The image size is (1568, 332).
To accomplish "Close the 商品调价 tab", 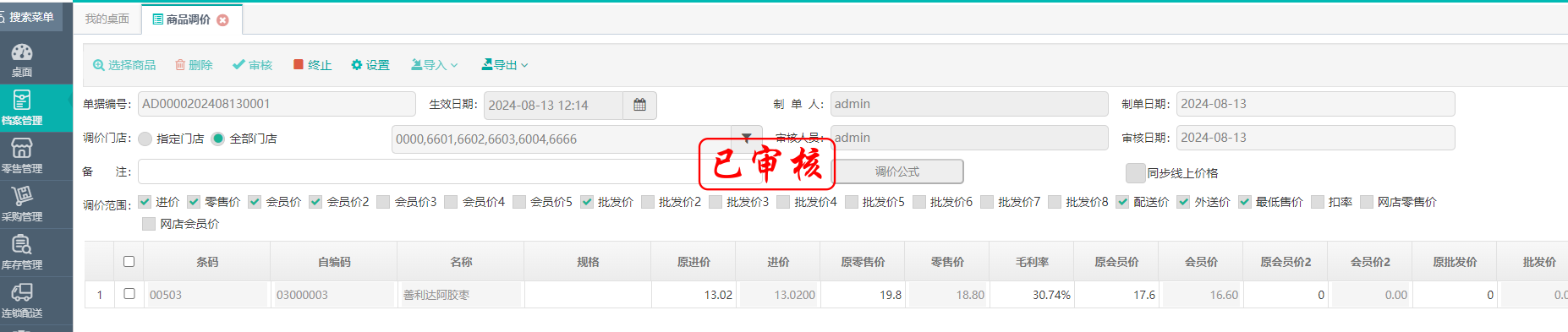I will pos(223,20).
